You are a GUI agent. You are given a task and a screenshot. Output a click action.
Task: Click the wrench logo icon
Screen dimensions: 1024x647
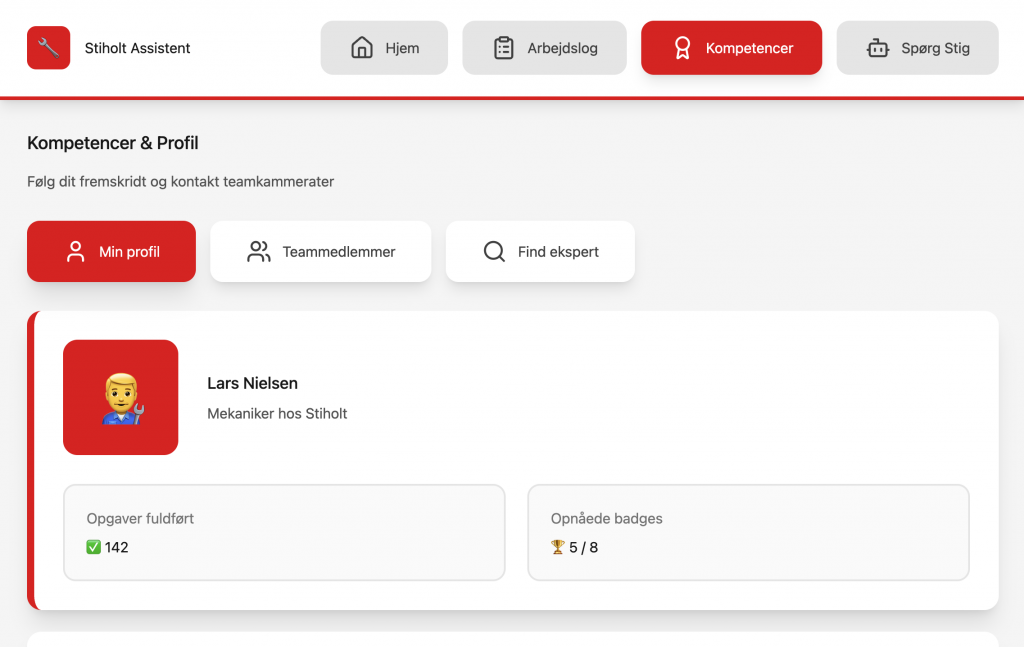[48, 48]
